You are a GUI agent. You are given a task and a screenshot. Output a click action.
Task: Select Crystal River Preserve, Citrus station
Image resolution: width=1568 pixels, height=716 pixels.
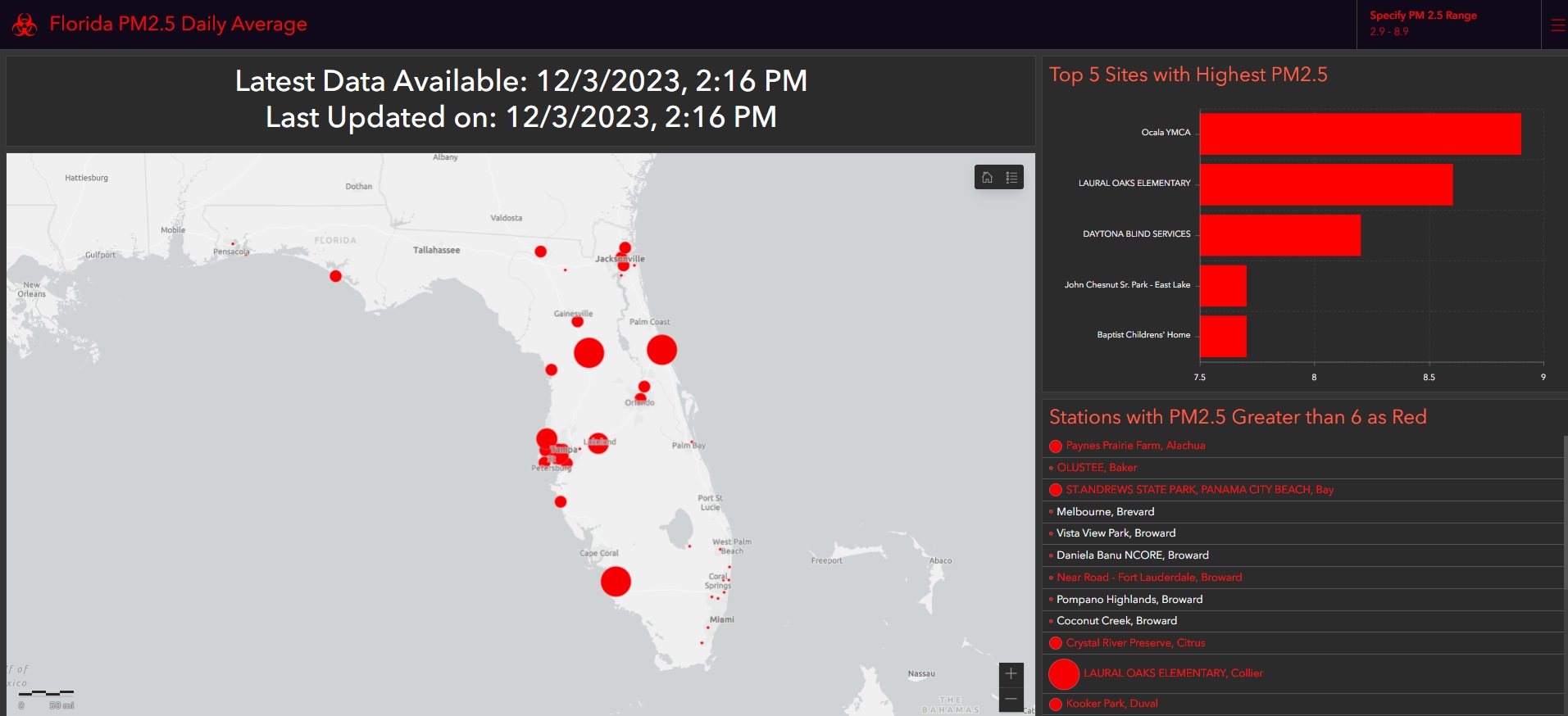[x=1134, y=643]
